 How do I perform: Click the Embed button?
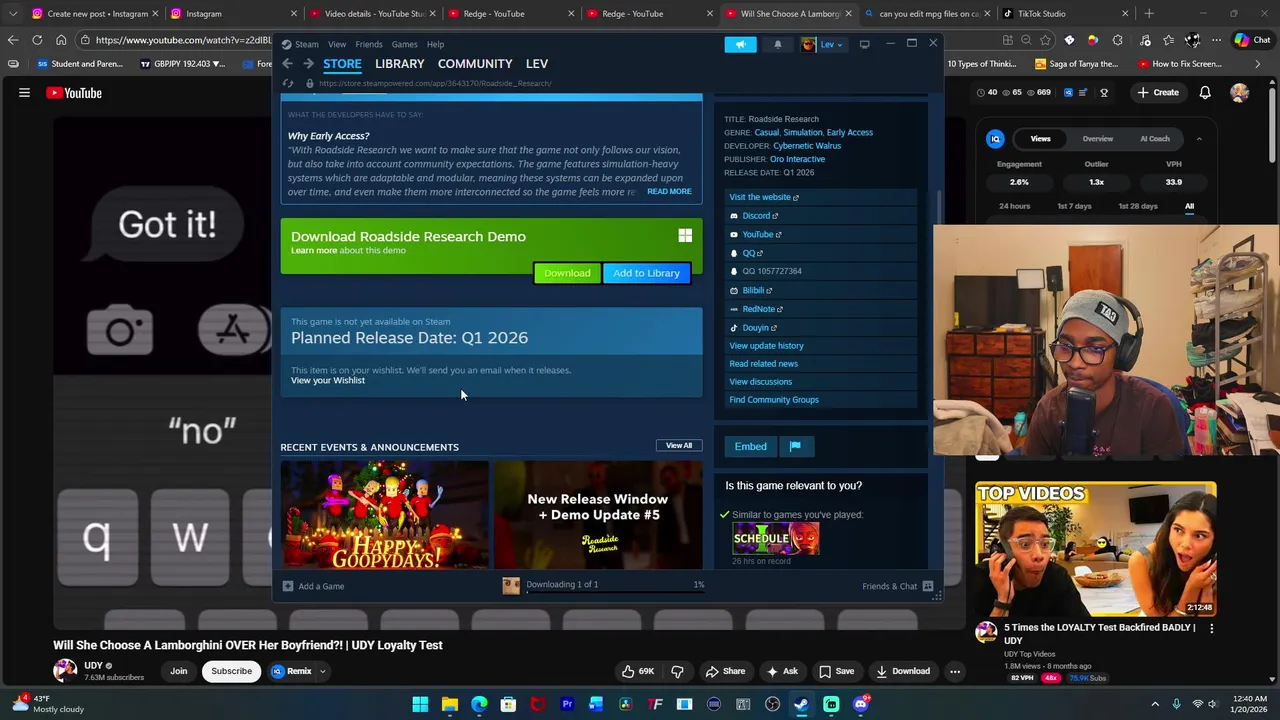(750, 447)
